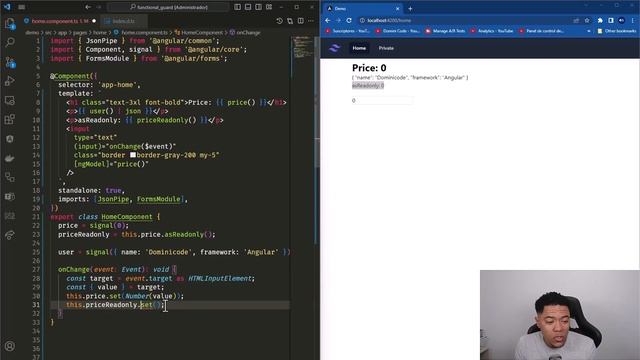This screenshot has height=360, width=640.
Task: Toggle the bottom panel layout button
Action: 248,7
